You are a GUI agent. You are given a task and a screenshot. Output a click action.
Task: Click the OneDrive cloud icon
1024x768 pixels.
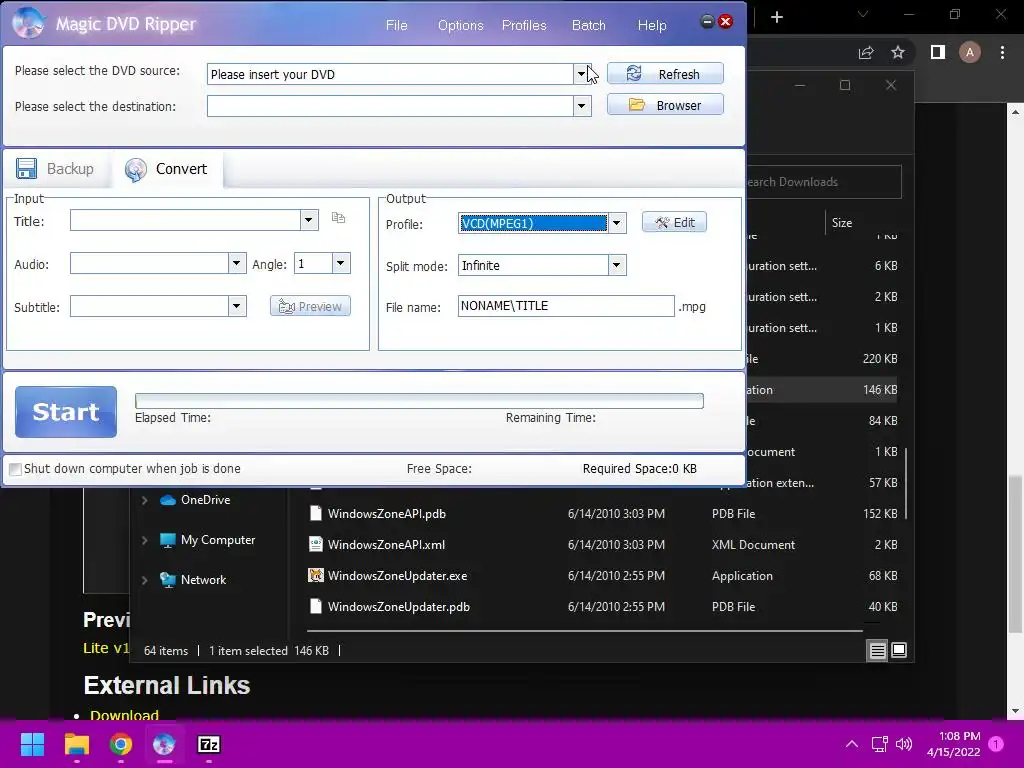tap(168, 500)
